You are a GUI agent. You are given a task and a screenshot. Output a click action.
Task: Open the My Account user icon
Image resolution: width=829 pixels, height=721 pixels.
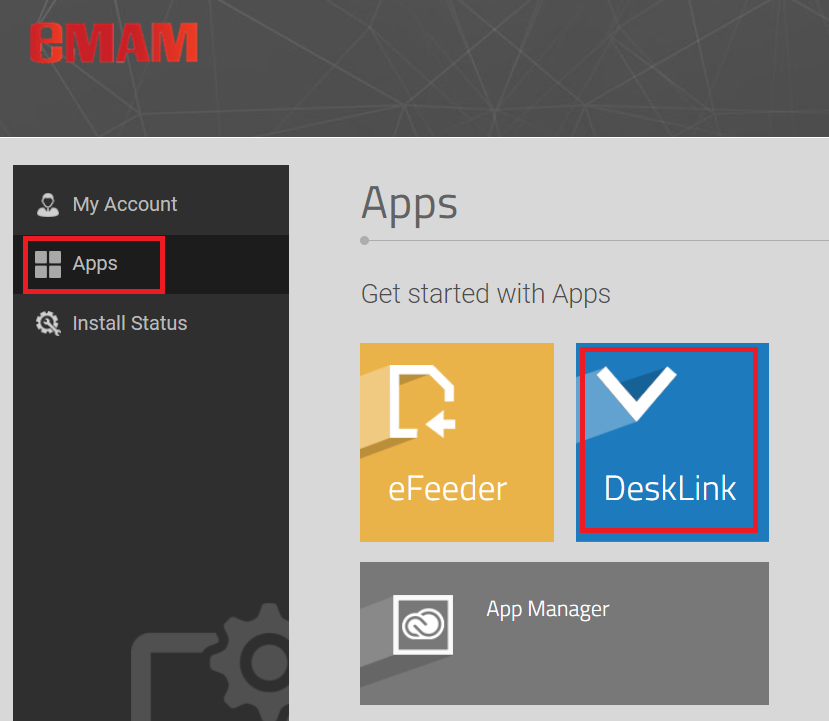click(x=48, y=205)
